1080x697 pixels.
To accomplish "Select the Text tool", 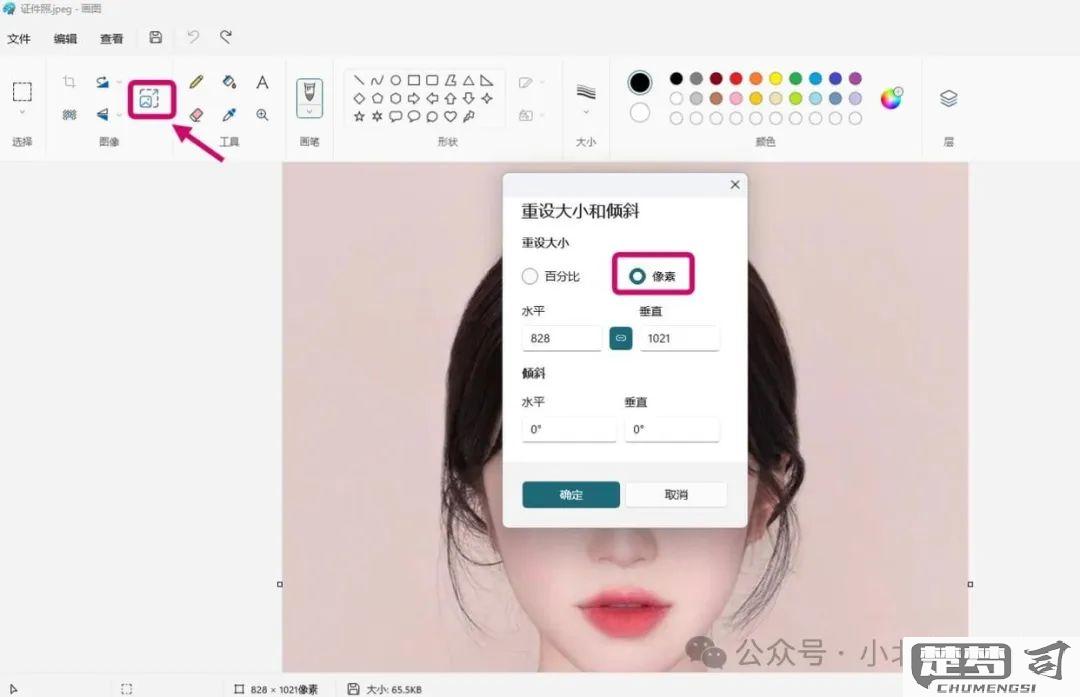I will click(262, 82).
